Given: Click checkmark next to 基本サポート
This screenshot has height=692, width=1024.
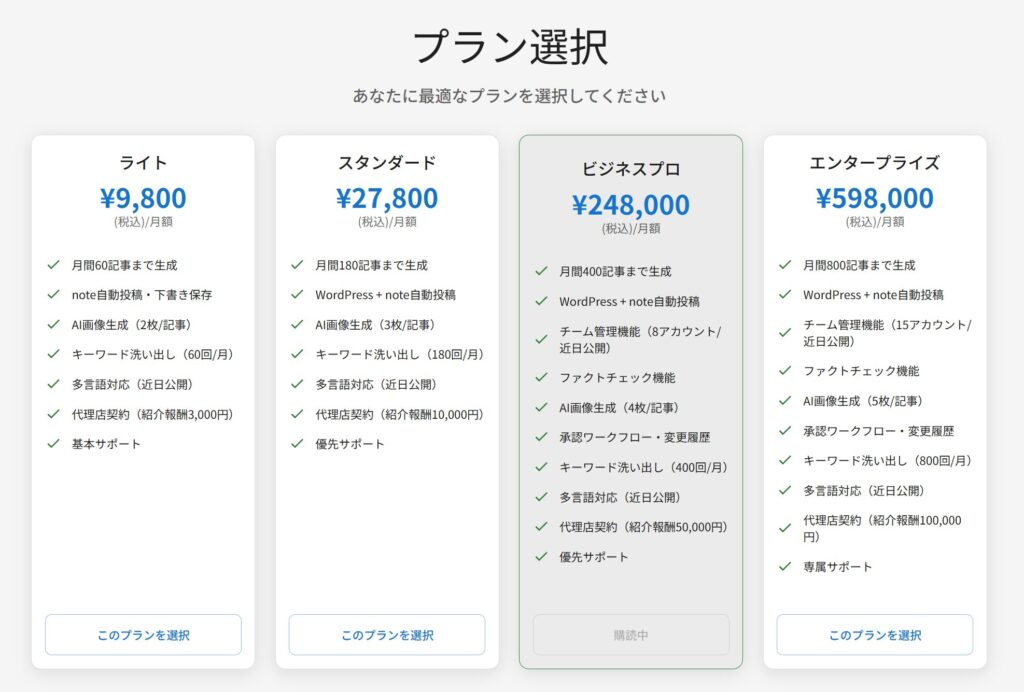Looking at the screenshot, I should (53, 444).
